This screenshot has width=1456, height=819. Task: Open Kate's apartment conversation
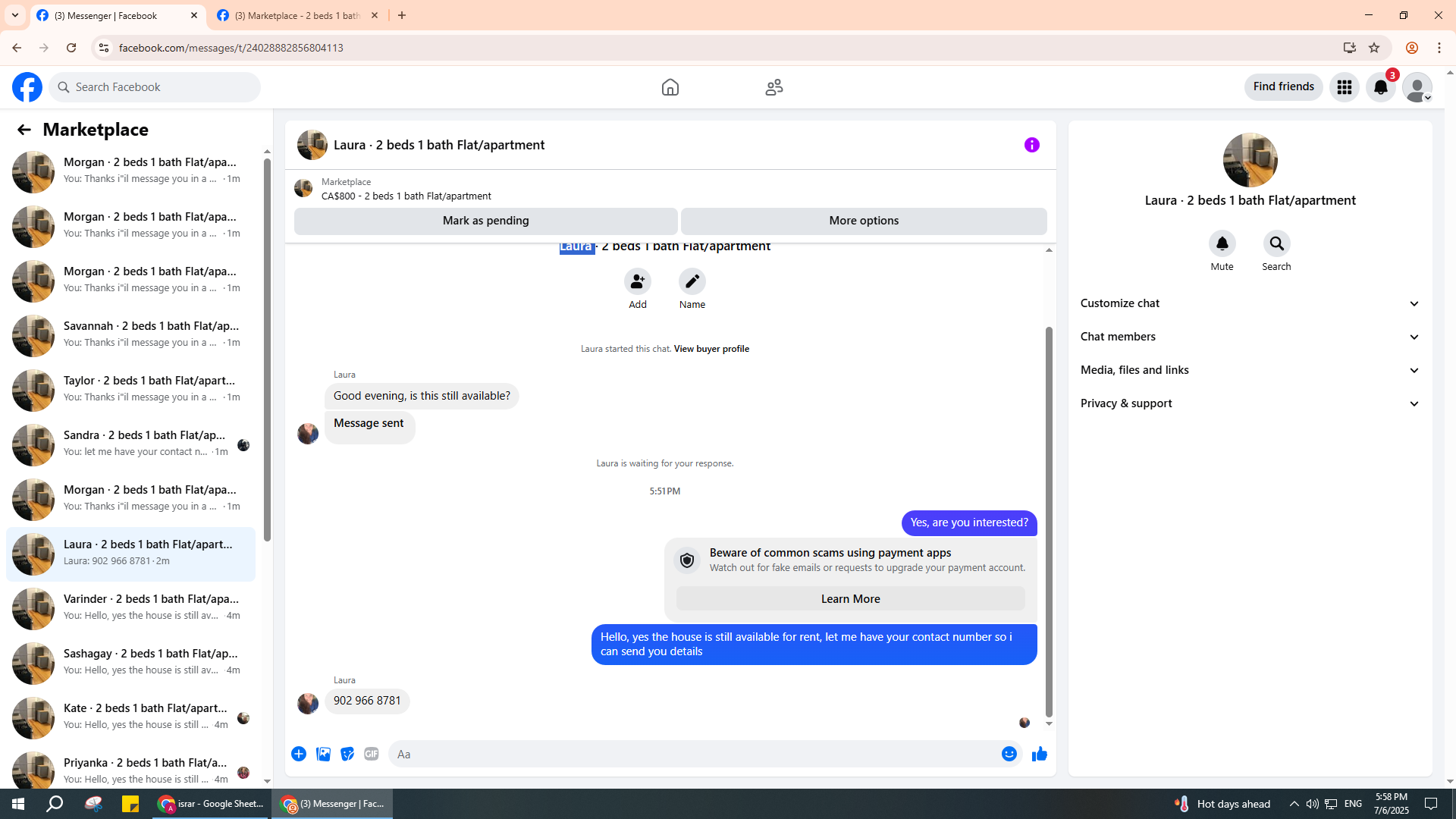[130, 718]
